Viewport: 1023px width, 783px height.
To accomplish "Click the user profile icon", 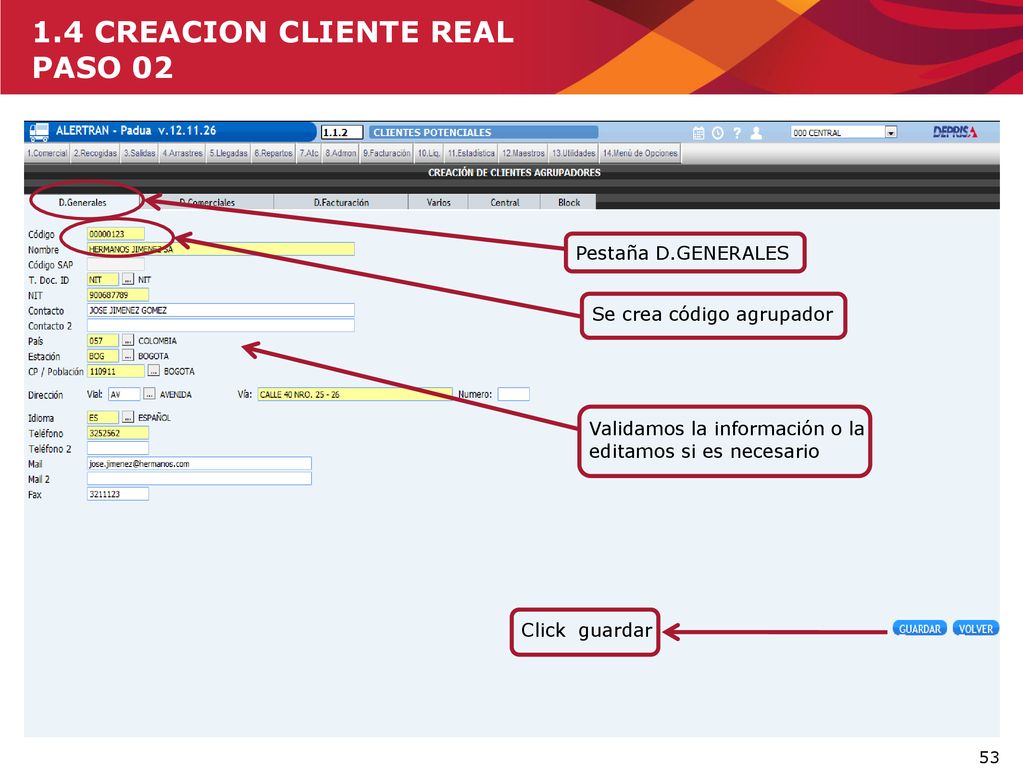I will (756, 133).
